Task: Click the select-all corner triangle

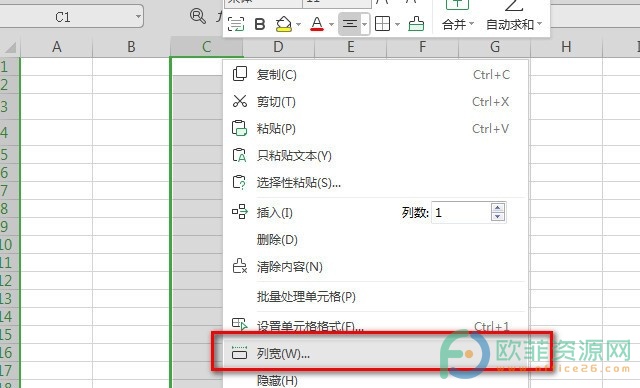Action: pos(10,47)
